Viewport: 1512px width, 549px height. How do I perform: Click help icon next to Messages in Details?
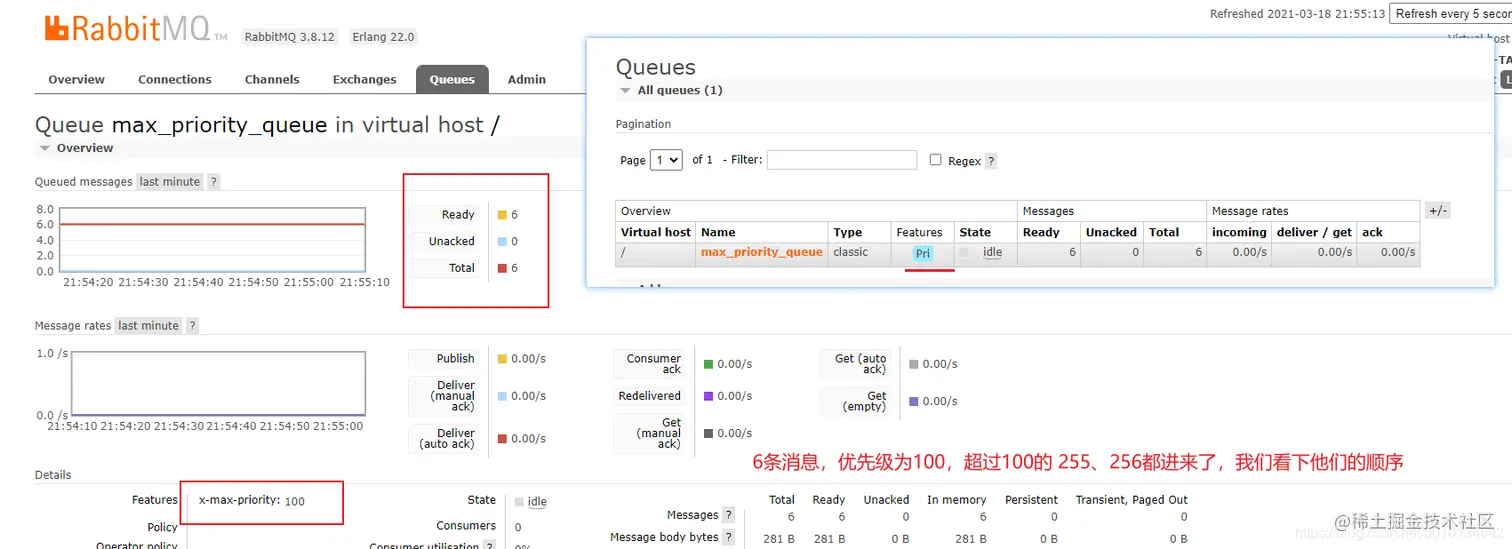pos(728,515)
